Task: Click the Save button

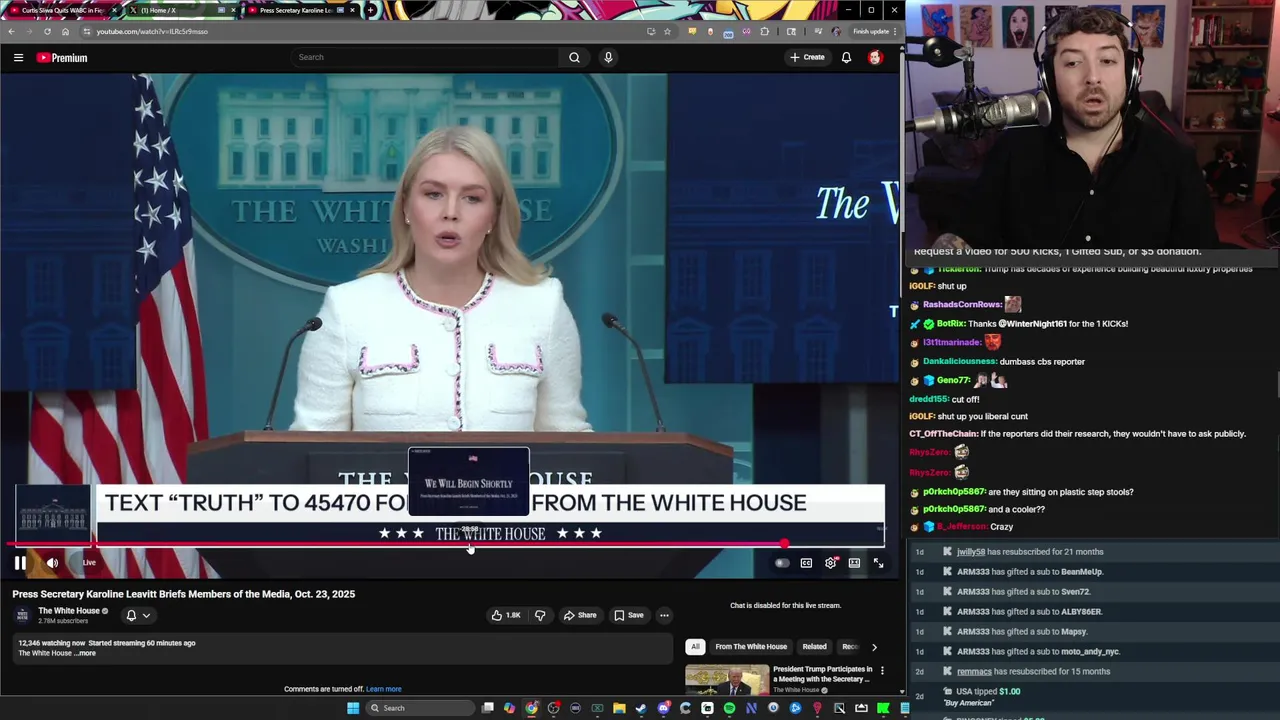Action: (x=628, y=615)
